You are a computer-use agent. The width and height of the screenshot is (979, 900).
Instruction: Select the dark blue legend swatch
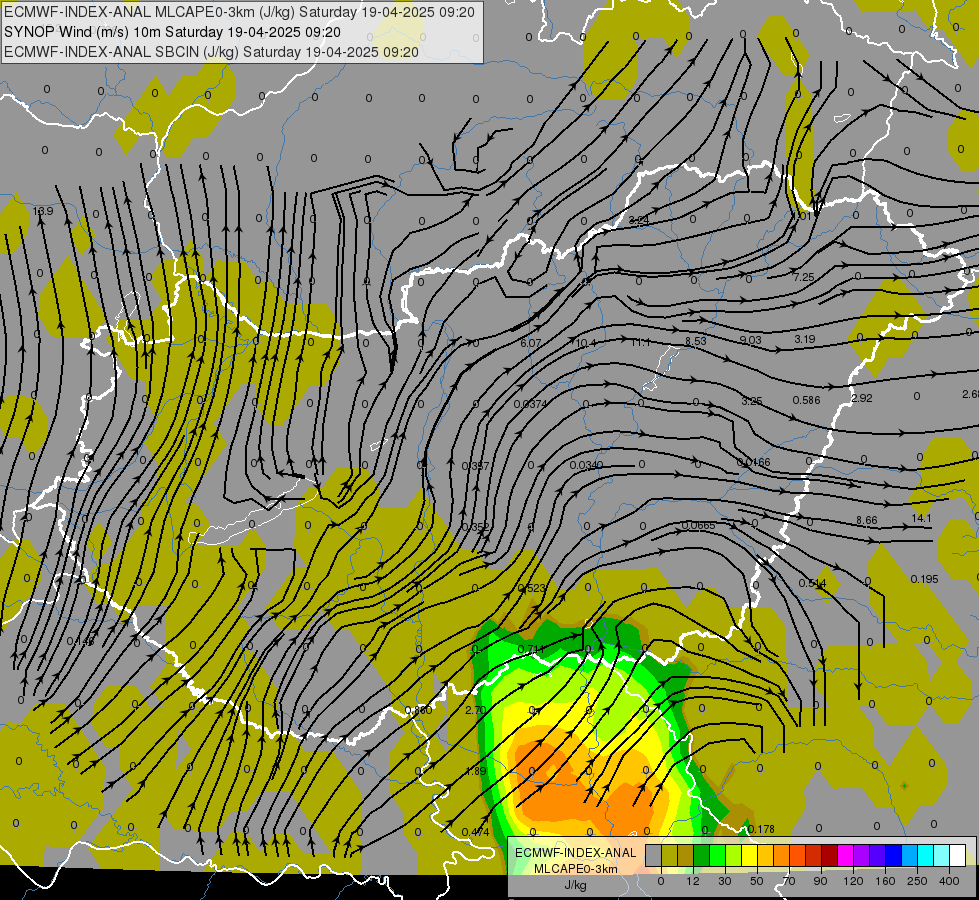coord(893,856)
